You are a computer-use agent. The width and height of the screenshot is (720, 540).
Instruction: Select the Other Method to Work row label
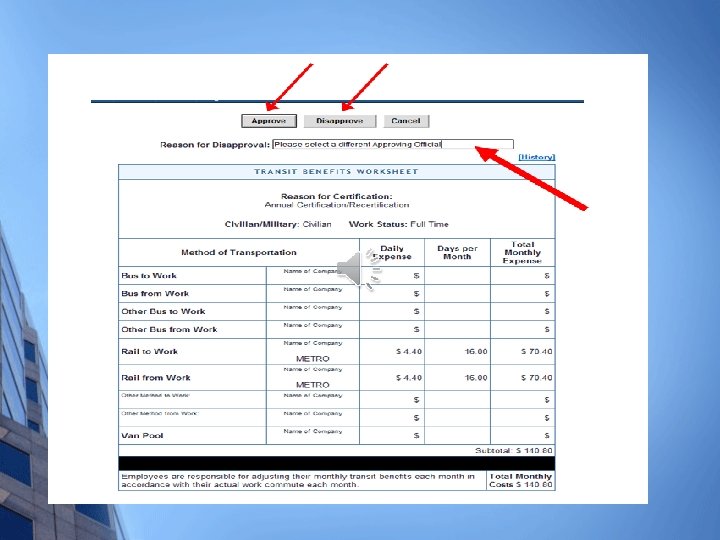(x=156, y=395)
